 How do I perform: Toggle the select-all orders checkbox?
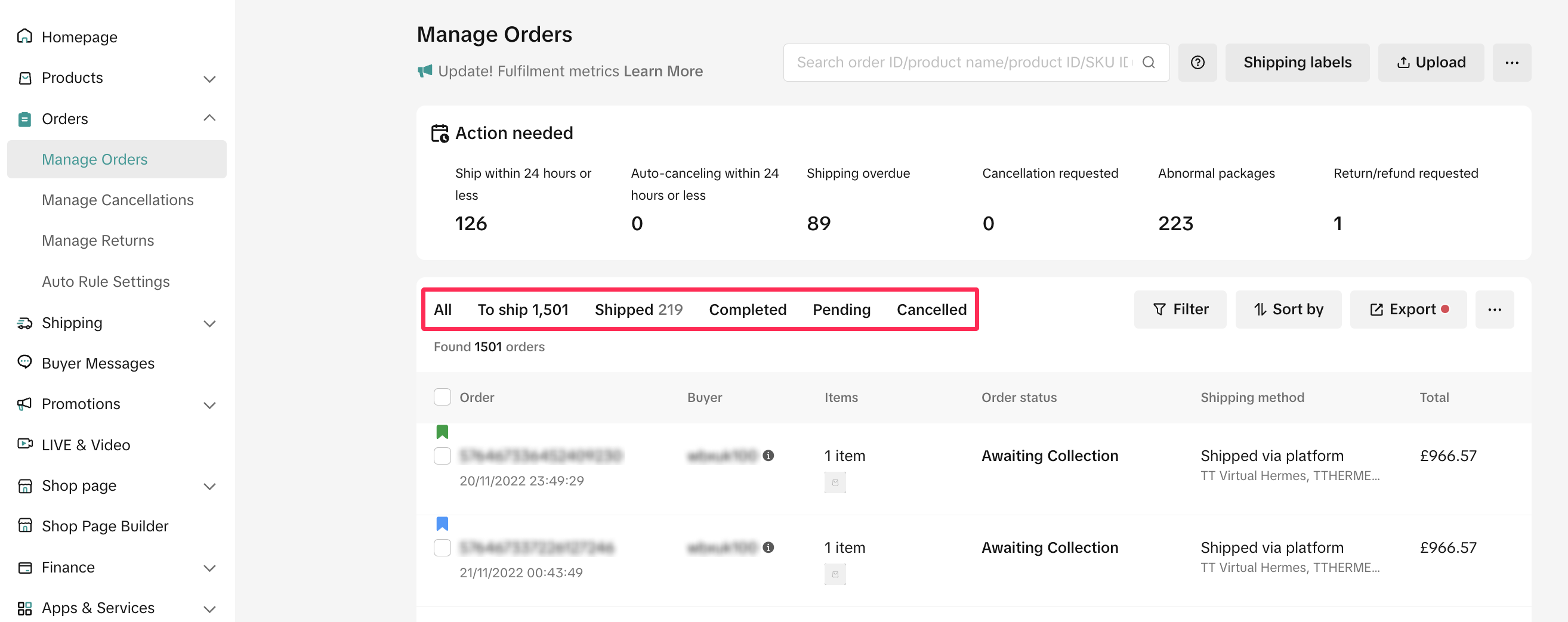click(443, 397)
